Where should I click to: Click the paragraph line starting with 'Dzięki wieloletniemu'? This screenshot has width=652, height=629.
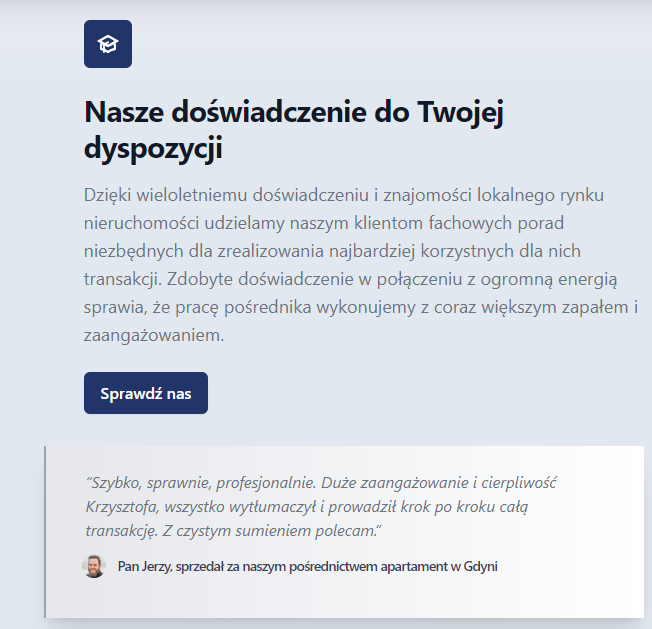pos(344,194)
